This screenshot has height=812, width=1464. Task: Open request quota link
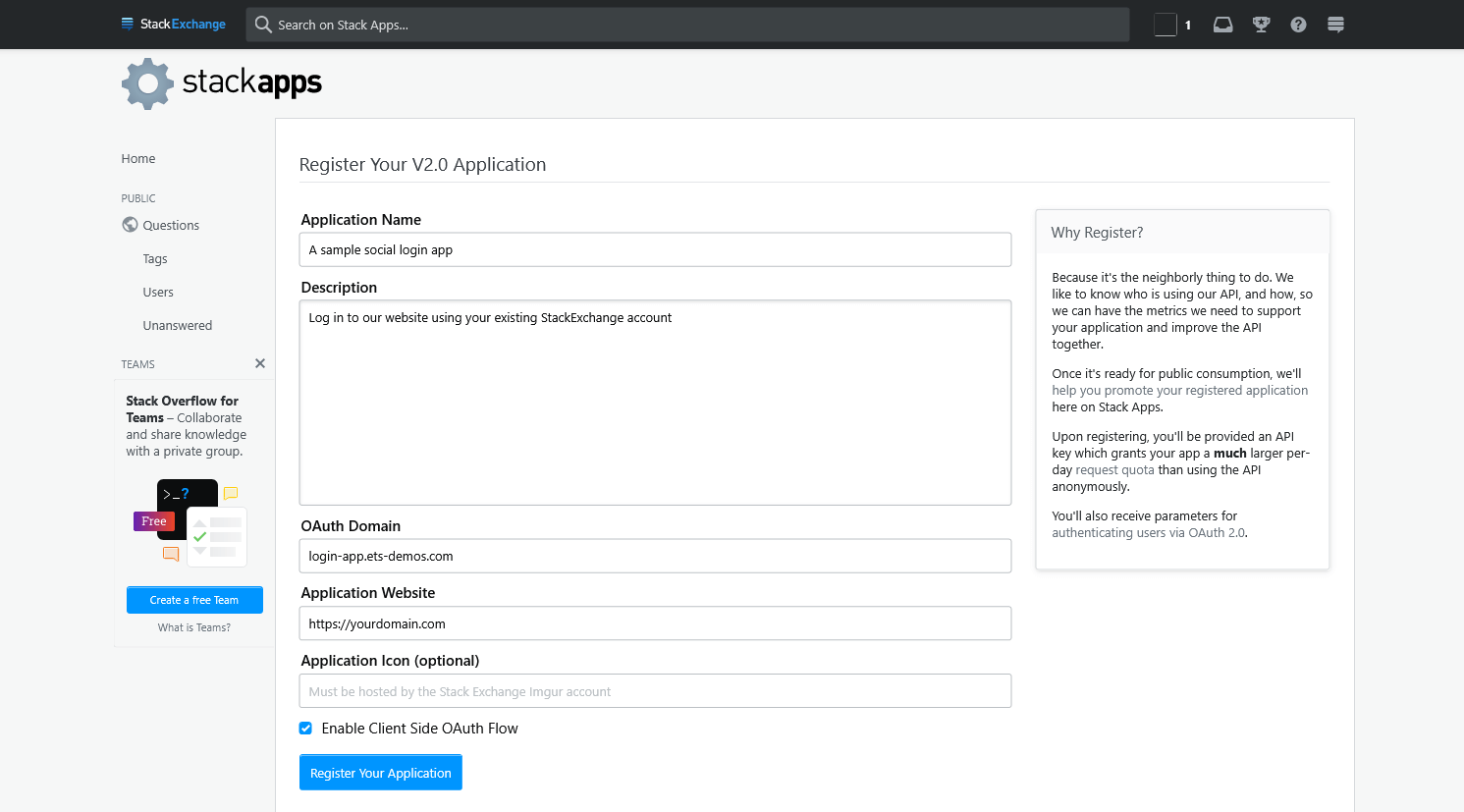coord(1114,470)
